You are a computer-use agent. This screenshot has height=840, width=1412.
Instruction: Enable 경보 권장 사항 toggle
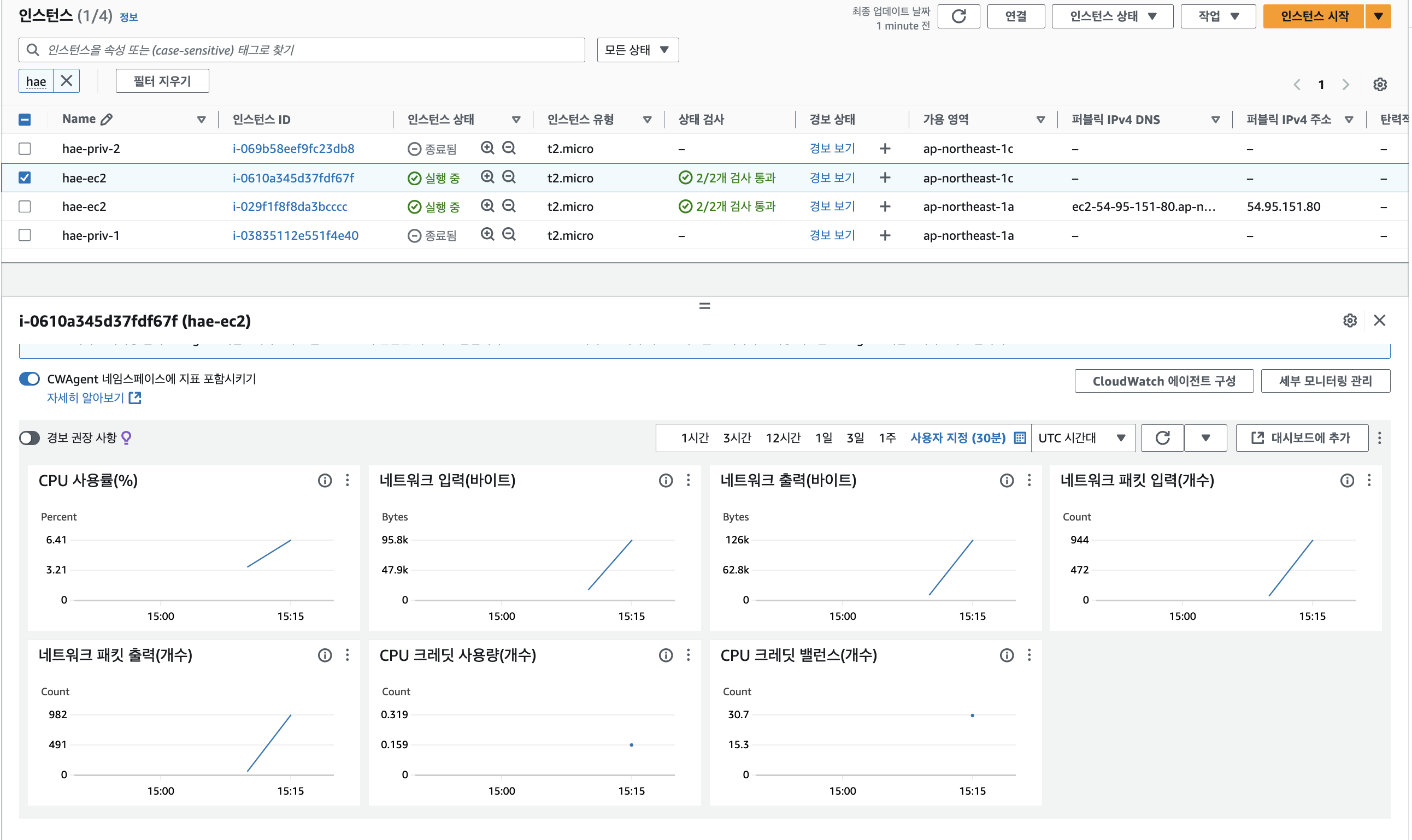30,437
